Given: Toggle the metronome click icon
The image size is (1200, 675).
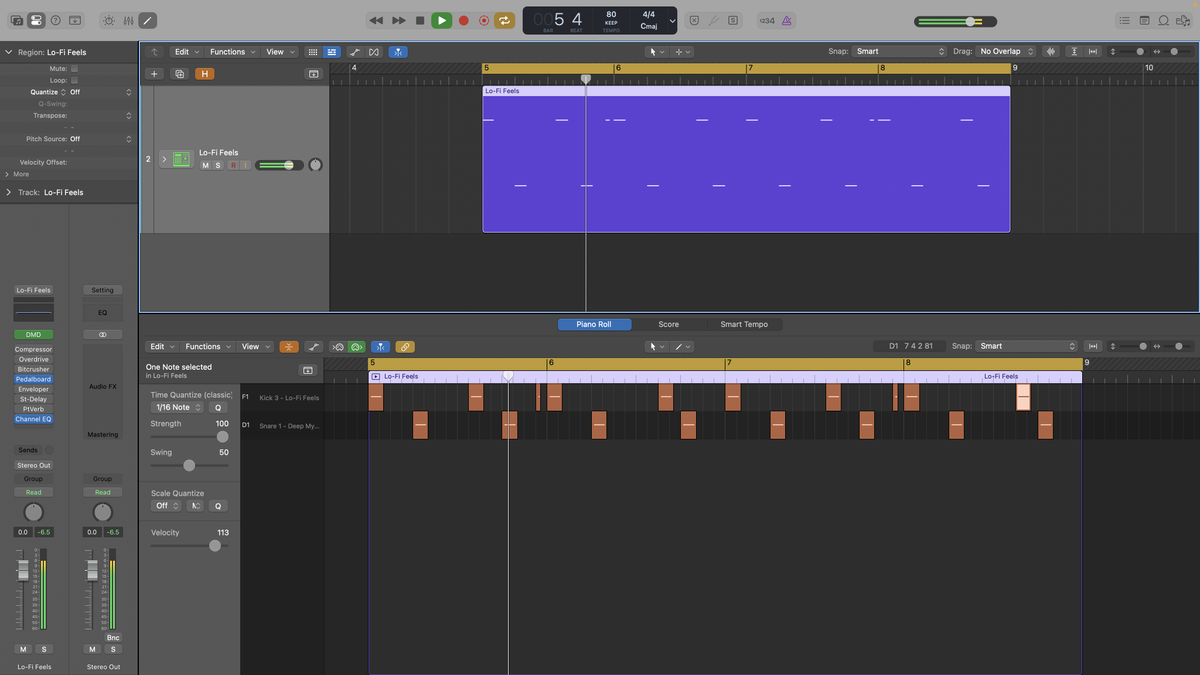Looking at the screenshot, I should pyautogui.click(x=787, y=20).
